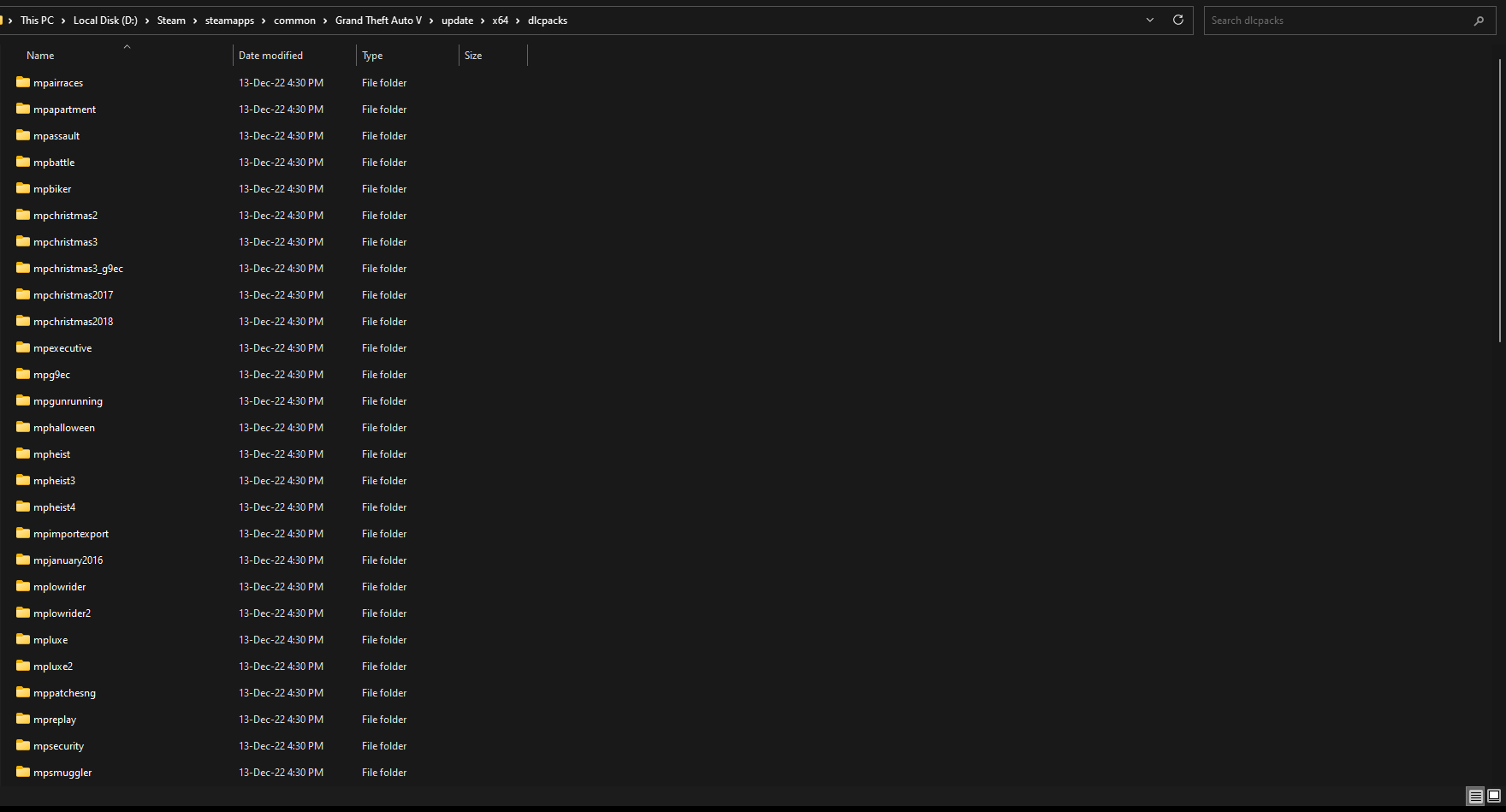Open the address bar history dropdown

pos(1150,20)
